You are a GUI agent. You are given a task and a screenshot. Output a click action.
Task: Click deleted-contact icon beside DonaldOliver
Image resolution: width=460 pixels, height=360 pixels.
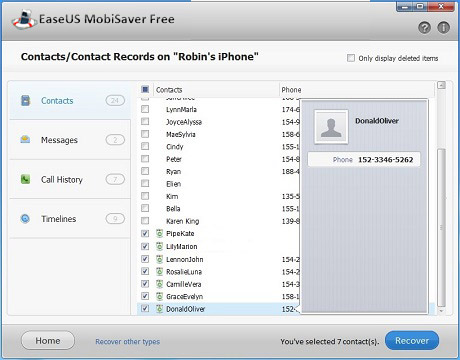coord(160,309)
